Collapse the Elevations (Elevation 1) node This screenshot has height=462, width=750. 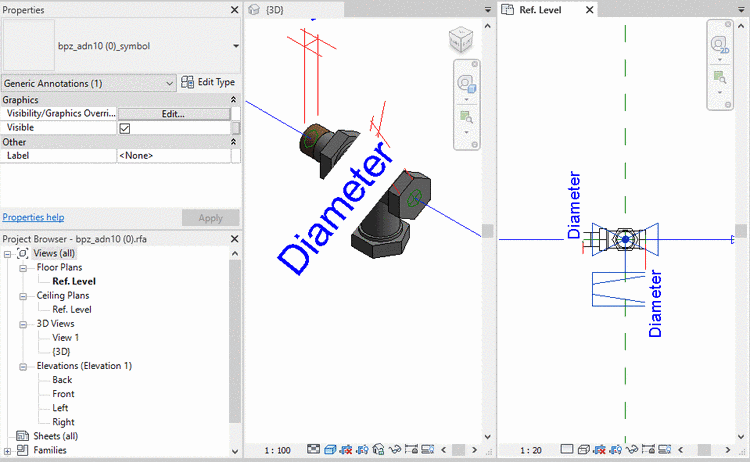pyautogui.click(x=22, y=367)
